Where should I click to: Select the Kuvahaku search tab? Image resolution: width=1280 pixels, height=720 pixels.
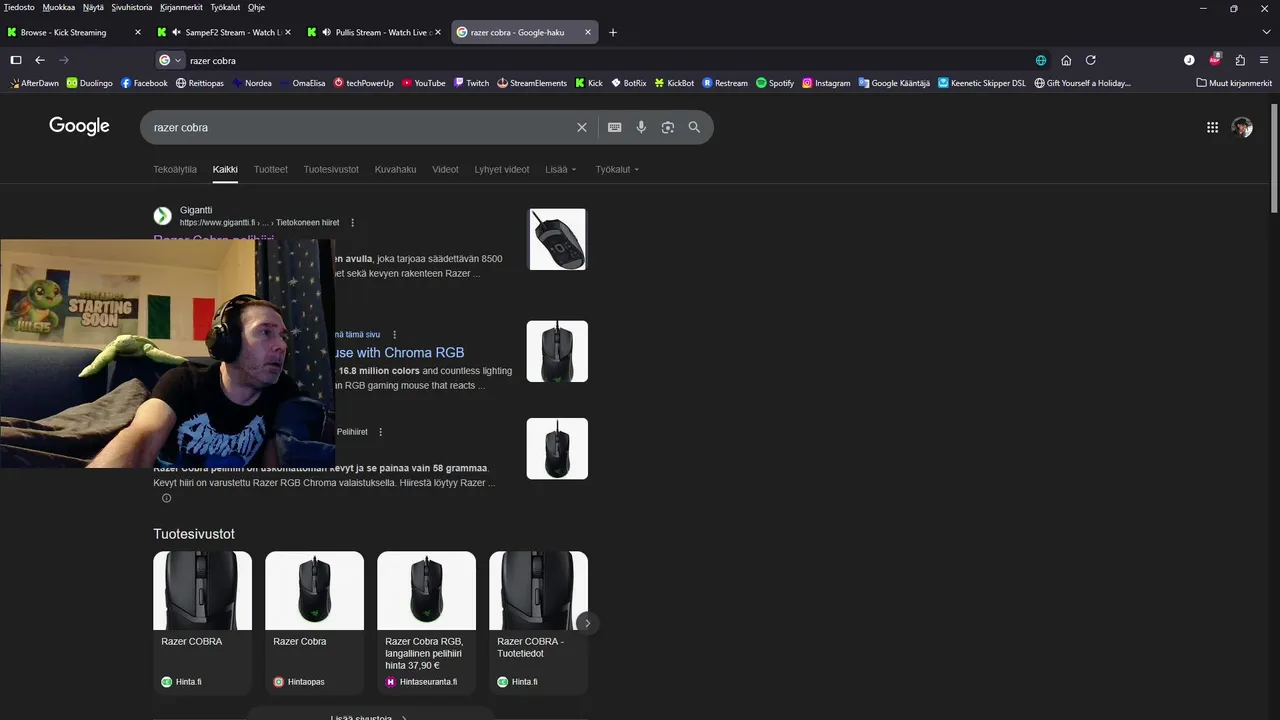pos(395,169)
